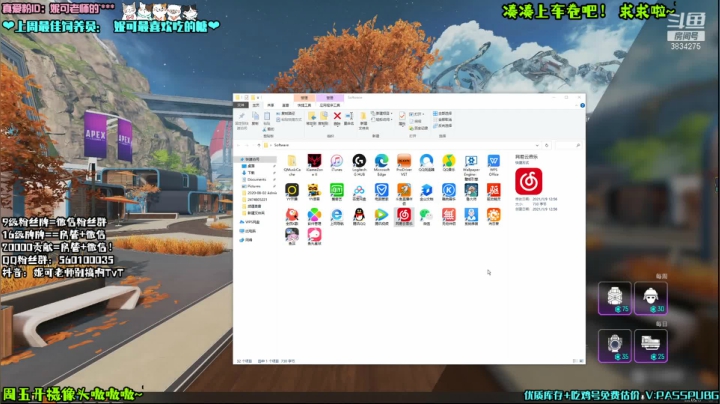The height and width of the screenshot is (404, 720).
Task: Switch to the 应用程序工具 application tools tab
Action: (330, 105)
